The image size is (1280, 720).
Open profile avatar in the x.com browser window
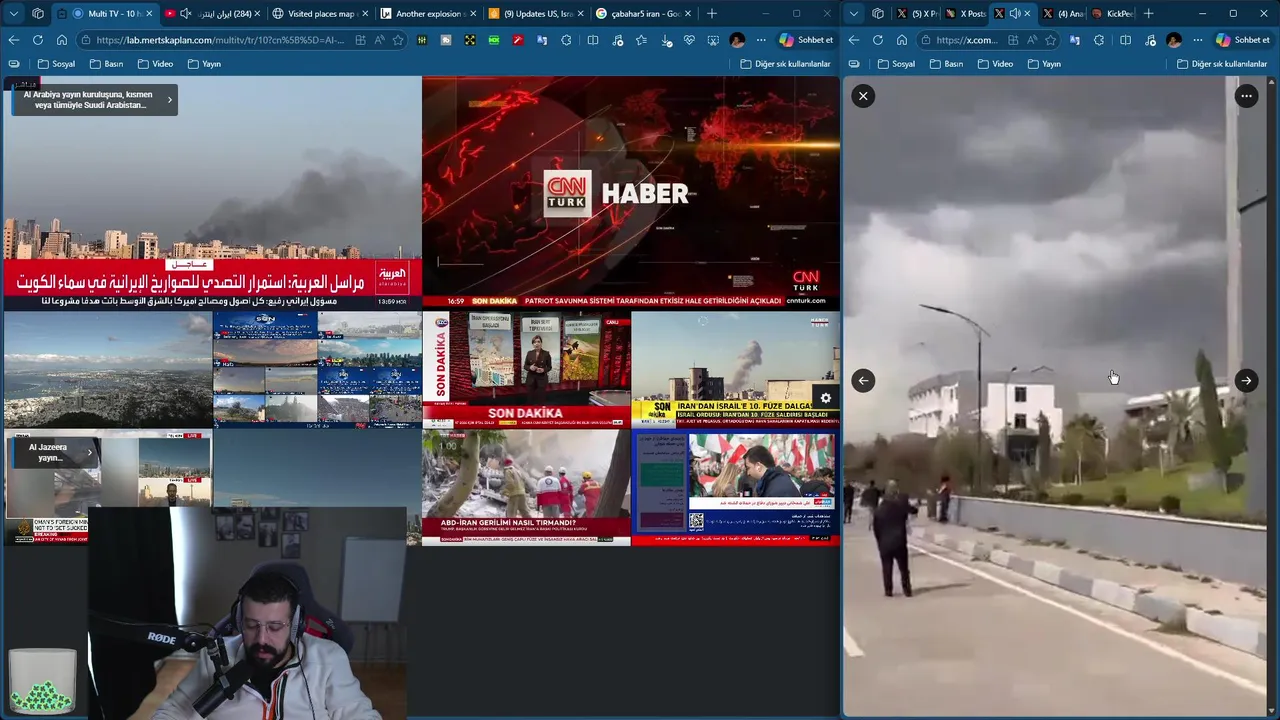(x=1174, y=40)
